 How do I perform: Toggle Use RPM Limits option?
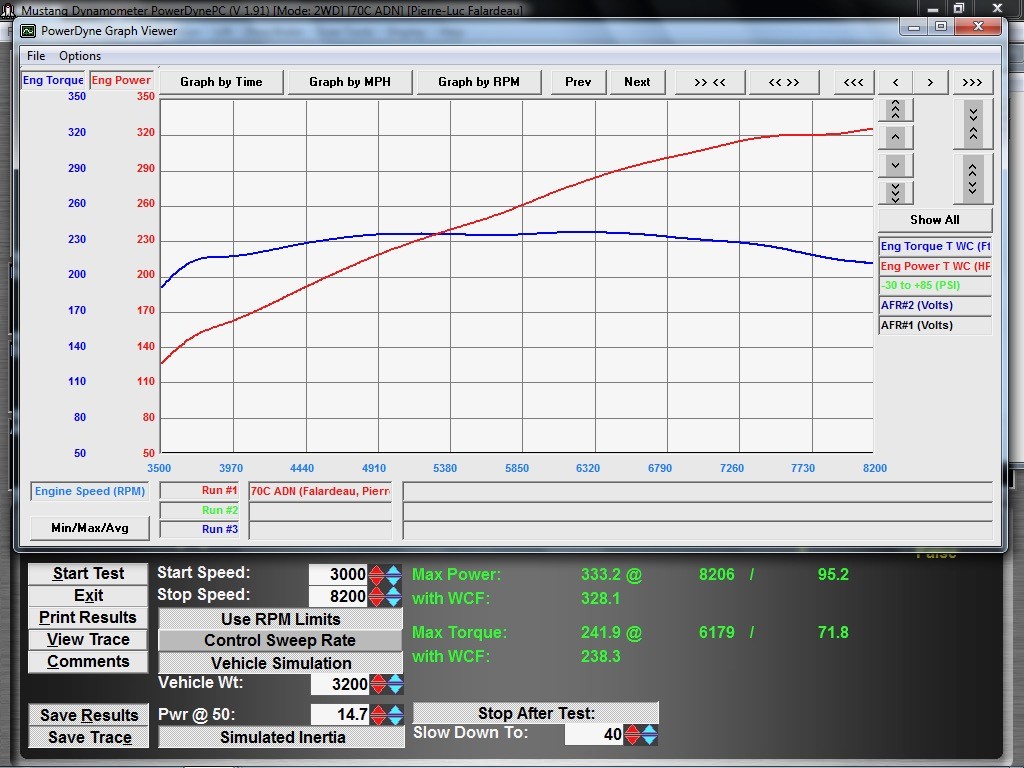(x=280, y=619)
